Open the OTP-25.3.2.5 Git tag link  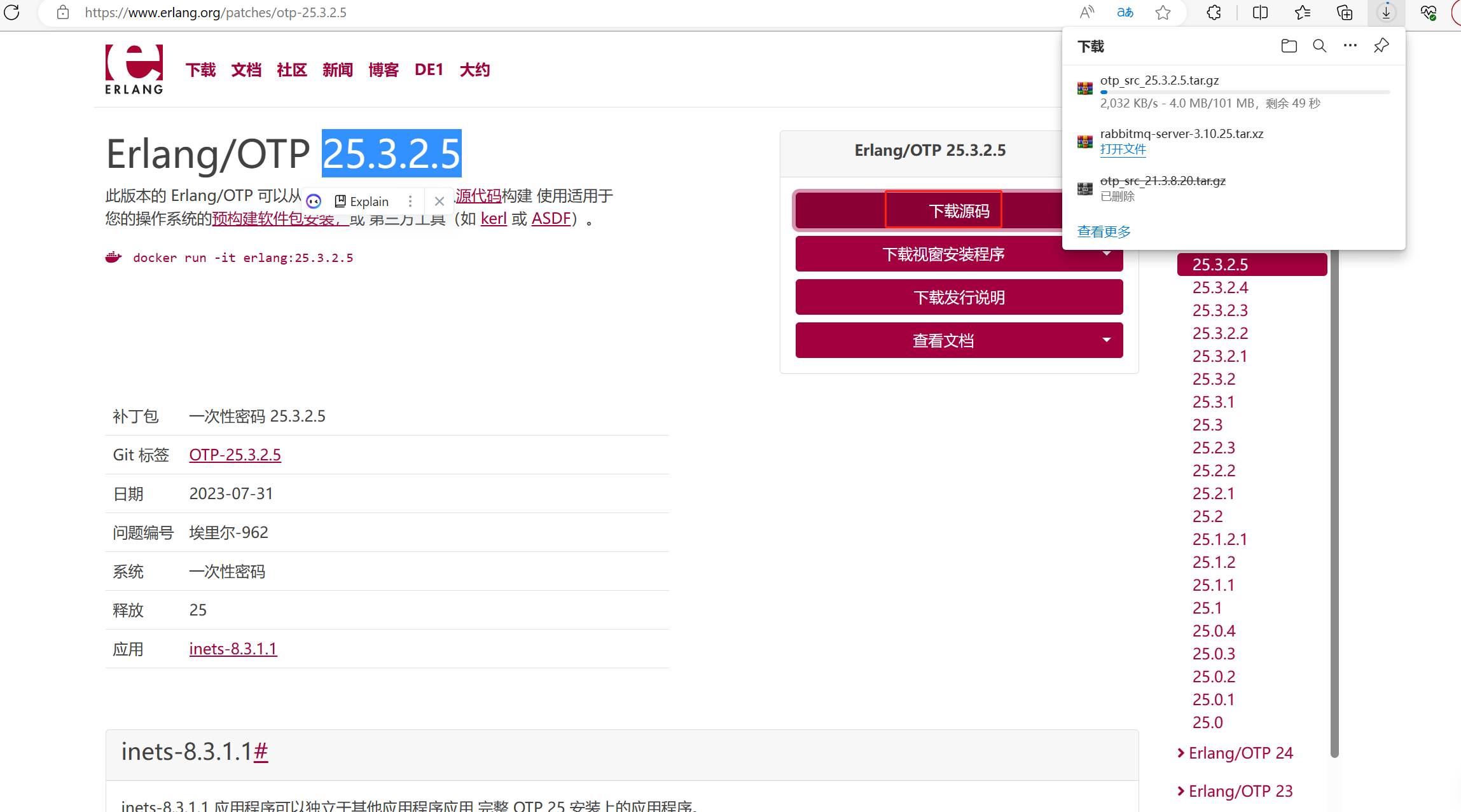click(x=235, y=455)
